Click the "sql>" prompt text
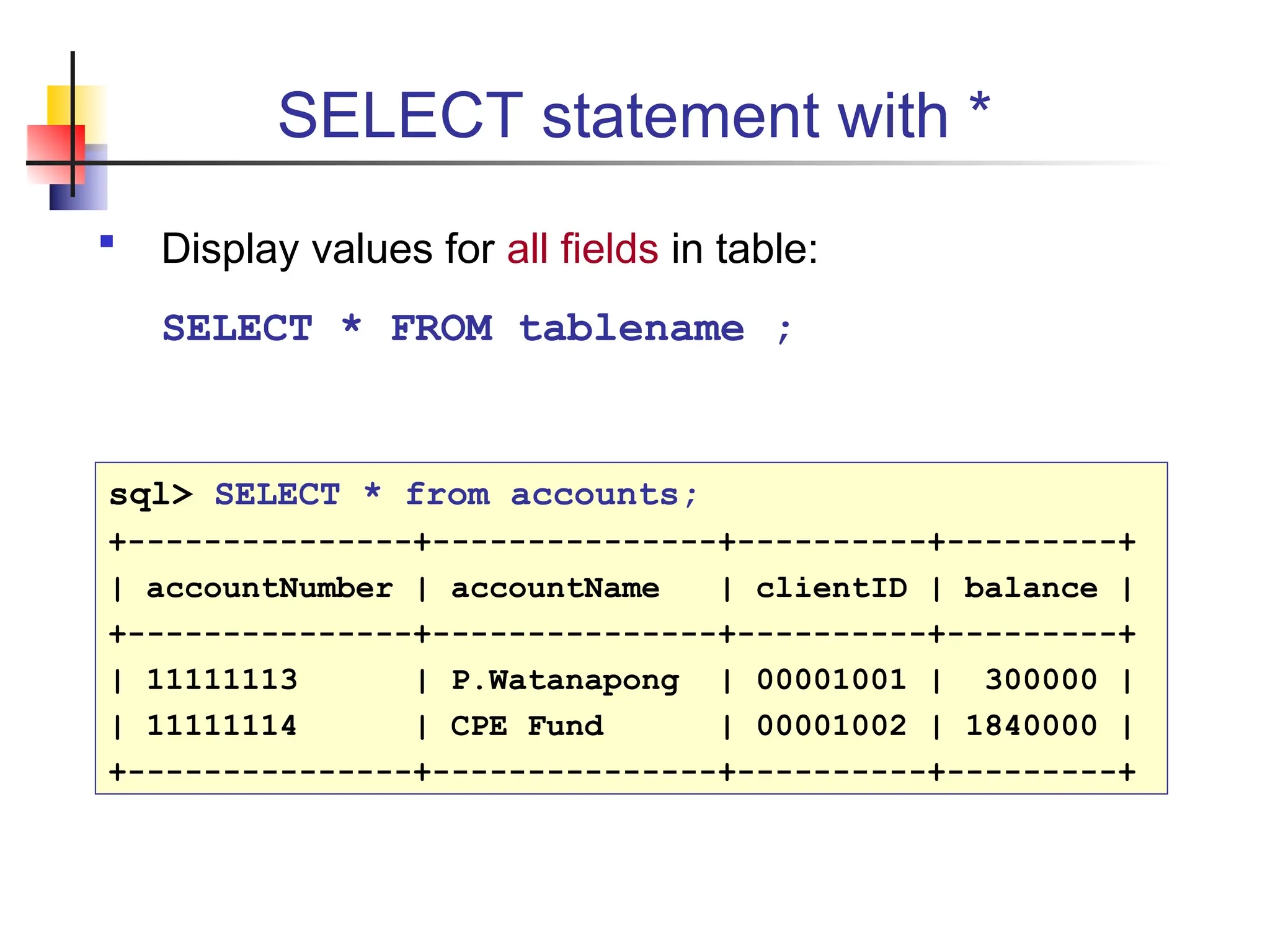1270x952 pixels. 151,495
